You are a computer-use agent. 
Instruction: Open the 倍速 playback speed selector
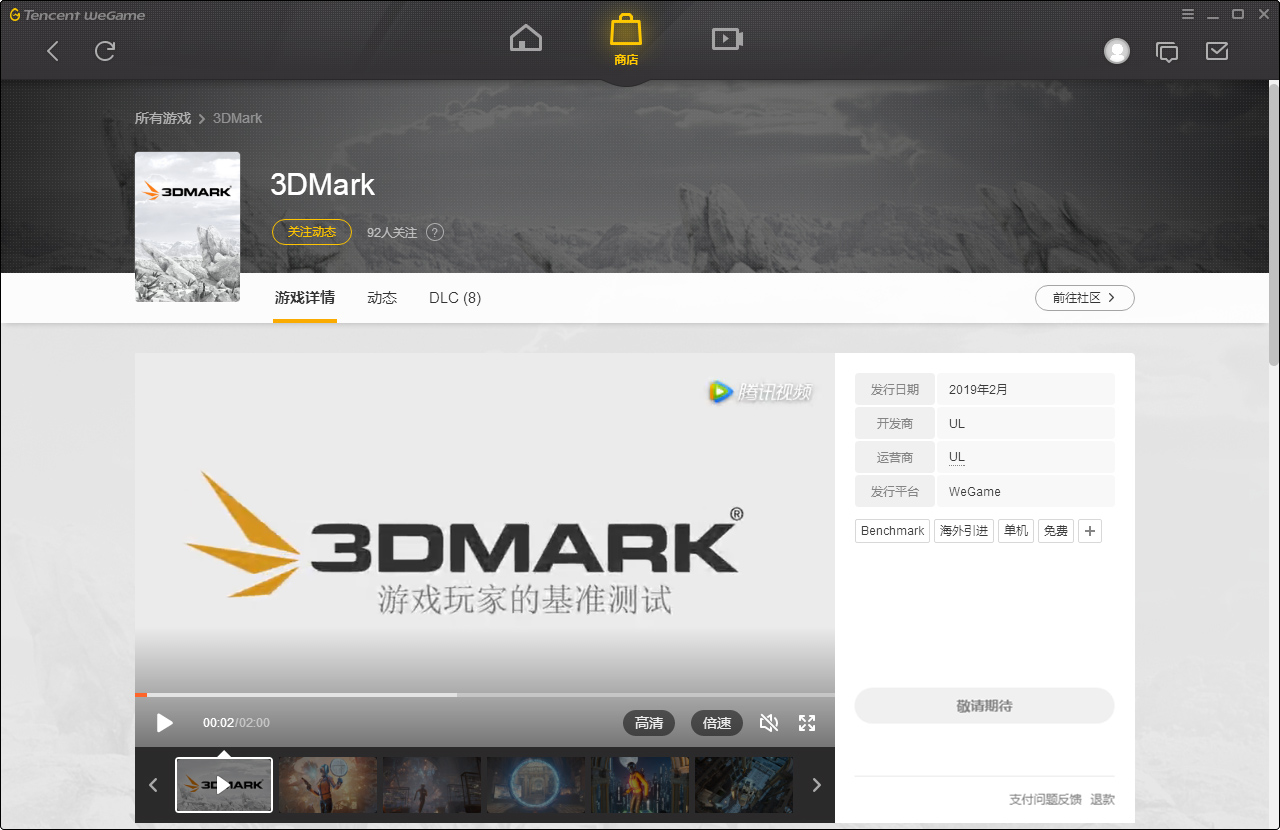pyautogui.click(x=717, y=723)
